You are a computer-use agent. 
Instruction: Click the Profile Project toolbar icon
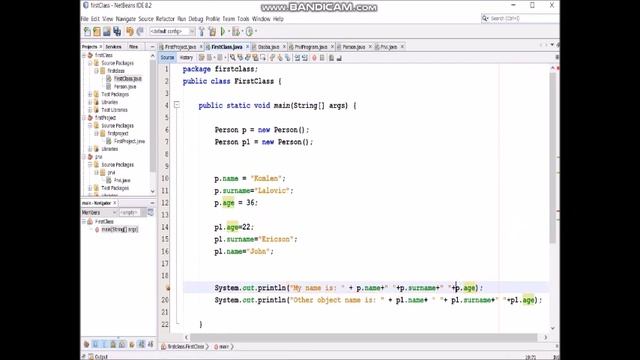tap(249, 31)
